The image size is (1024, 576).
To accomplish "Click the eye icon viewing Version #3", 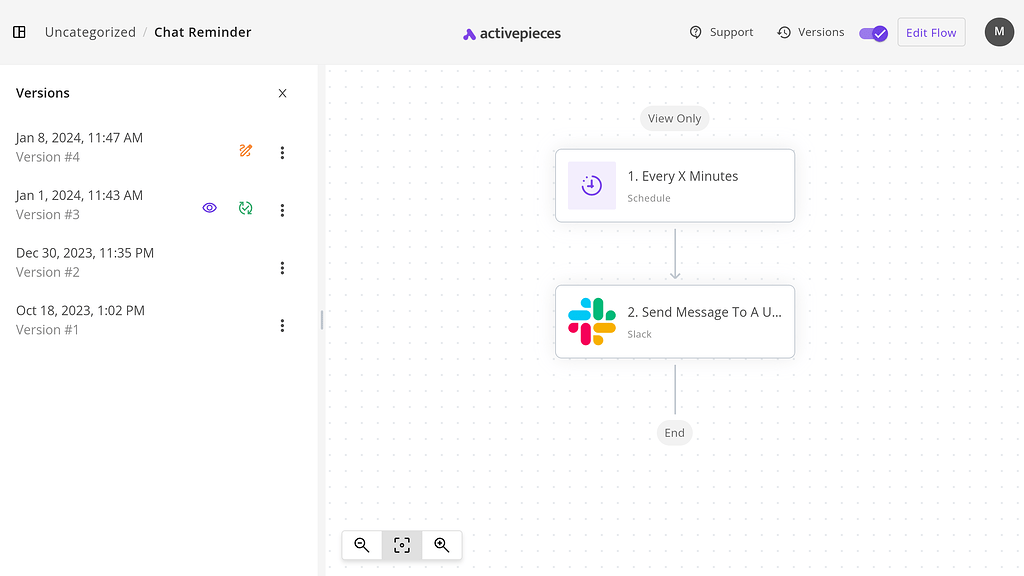I will [209, 208].
